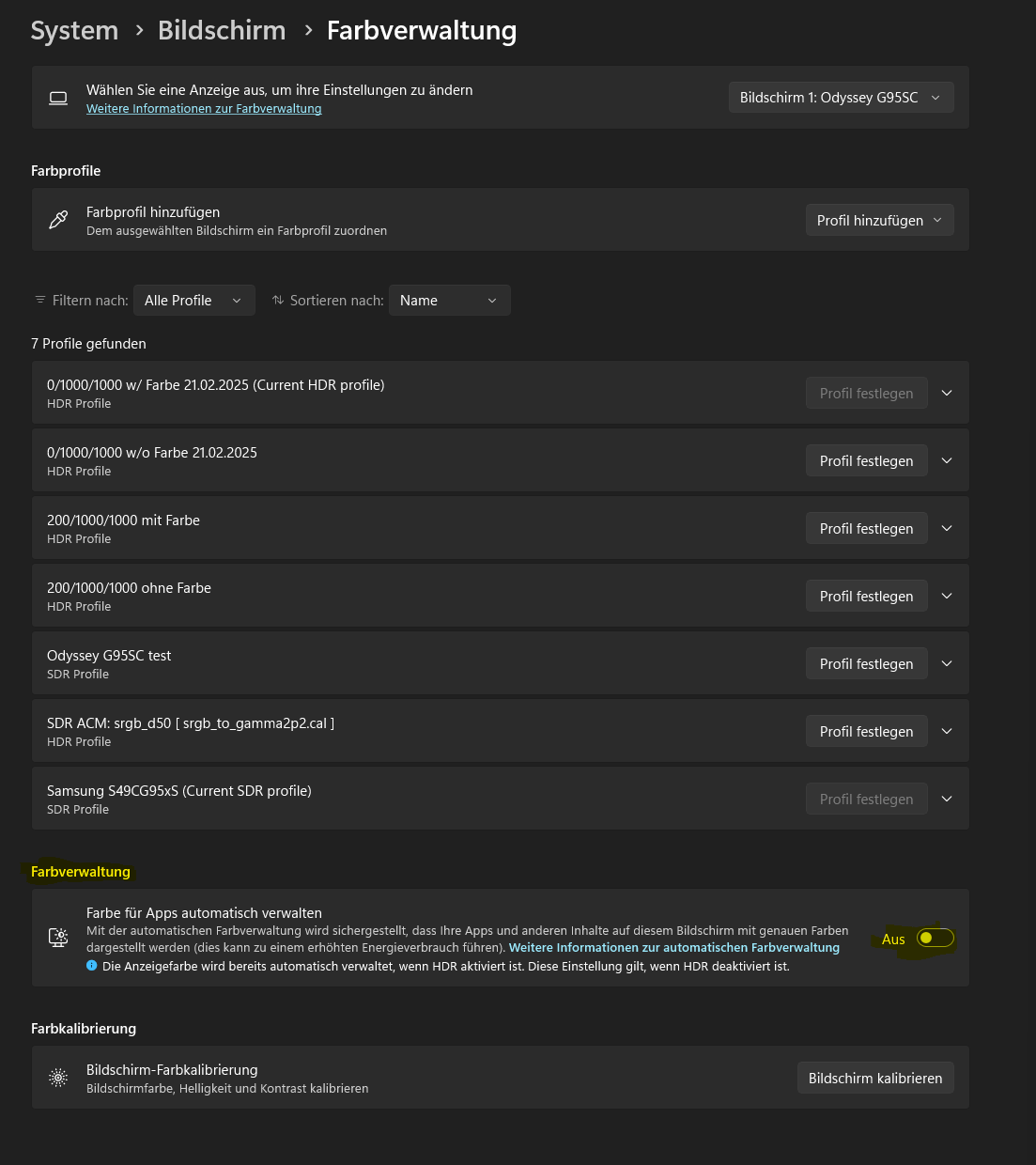1036x1165 pixels.
Task: Open the Name sort dropdown
Action: pos(449,301)
